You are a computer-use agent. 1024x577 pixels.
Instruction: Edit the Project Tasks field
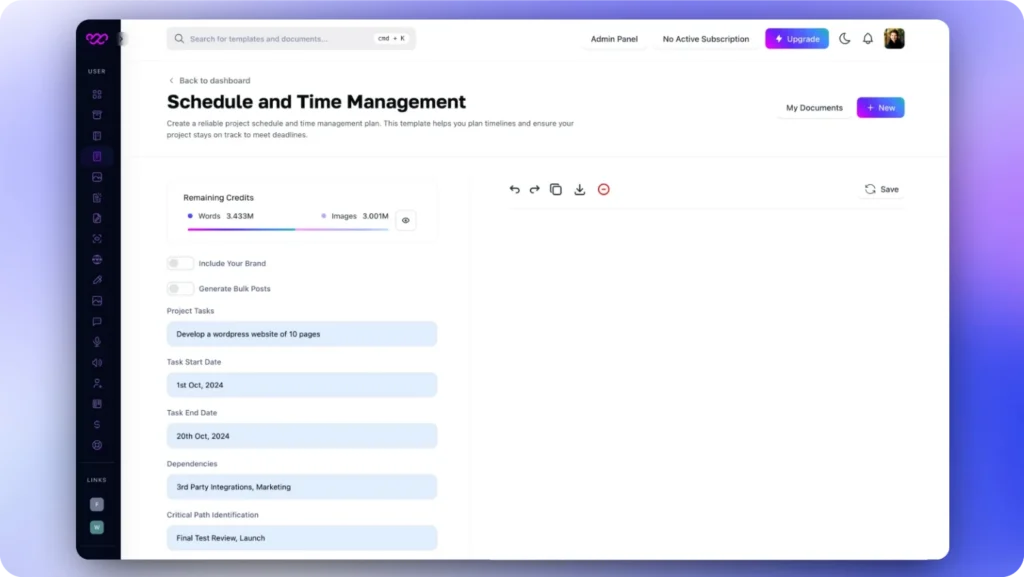tap(302, 334)
